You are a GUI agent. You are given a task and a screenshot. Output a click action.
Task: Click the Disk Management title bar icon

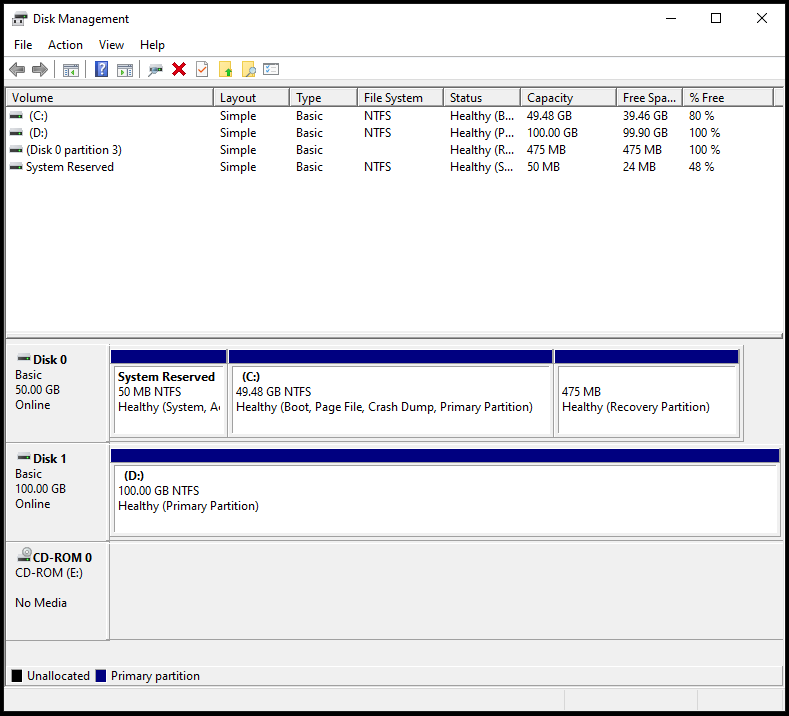[x=19, y=19]
